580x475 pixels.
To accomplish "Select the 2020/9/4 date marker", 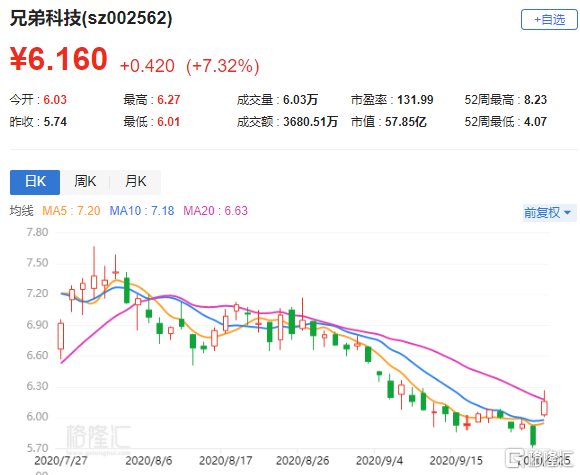I will coord(379,461).
